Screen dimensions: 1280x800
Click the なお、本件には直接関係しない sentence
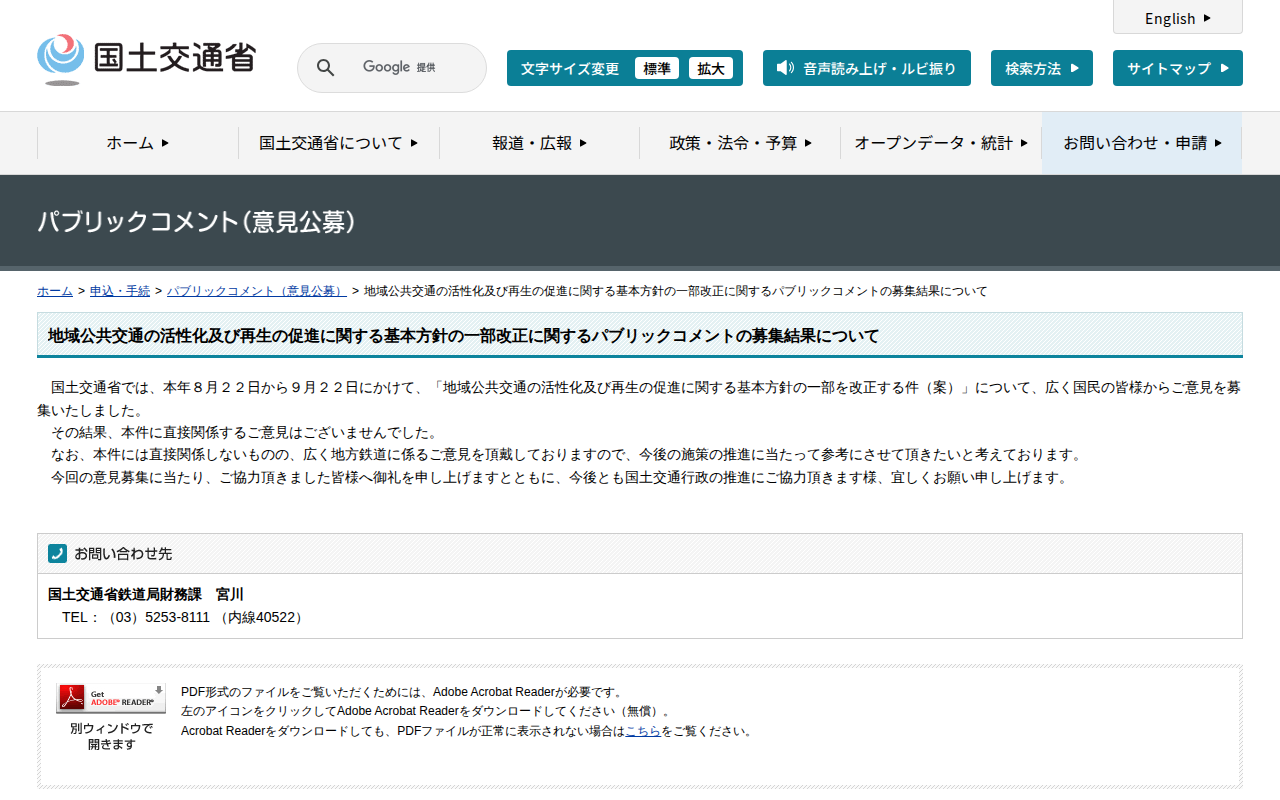pos(568,455)
